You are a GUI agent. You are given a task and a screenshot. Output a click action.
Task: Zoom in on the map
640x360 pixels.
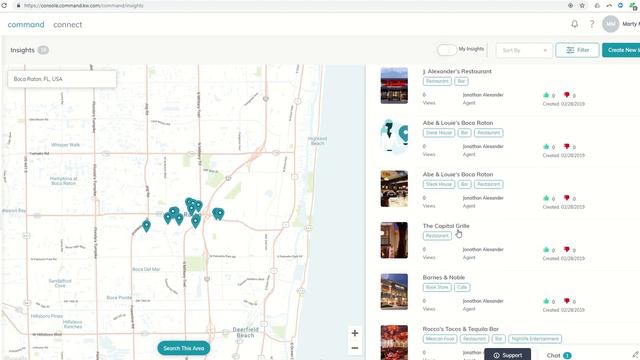(355, 333)
